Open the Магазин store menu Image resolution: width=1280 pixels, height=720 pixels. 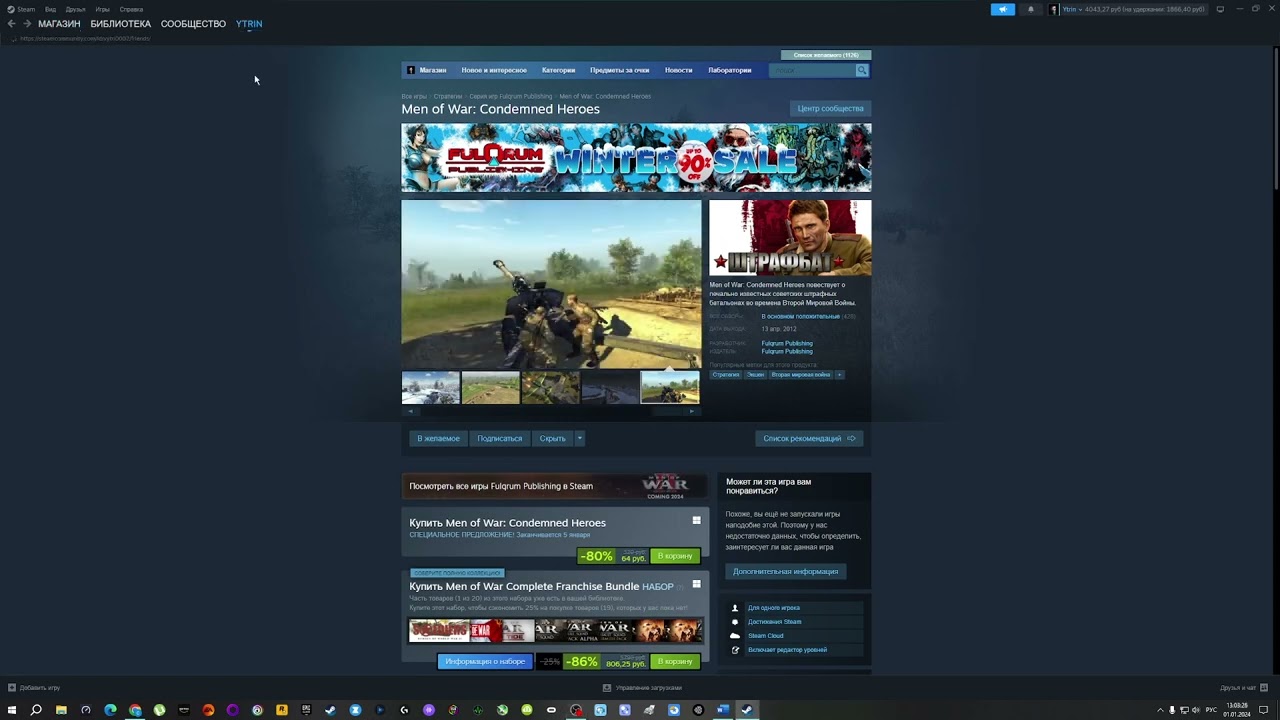(x=433, y=70)
